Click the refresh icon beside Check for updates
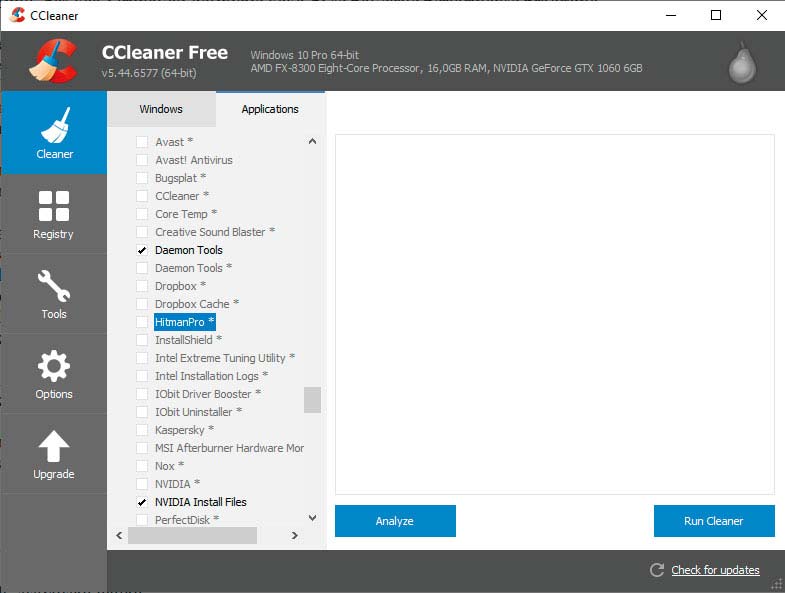 (657, 570)
